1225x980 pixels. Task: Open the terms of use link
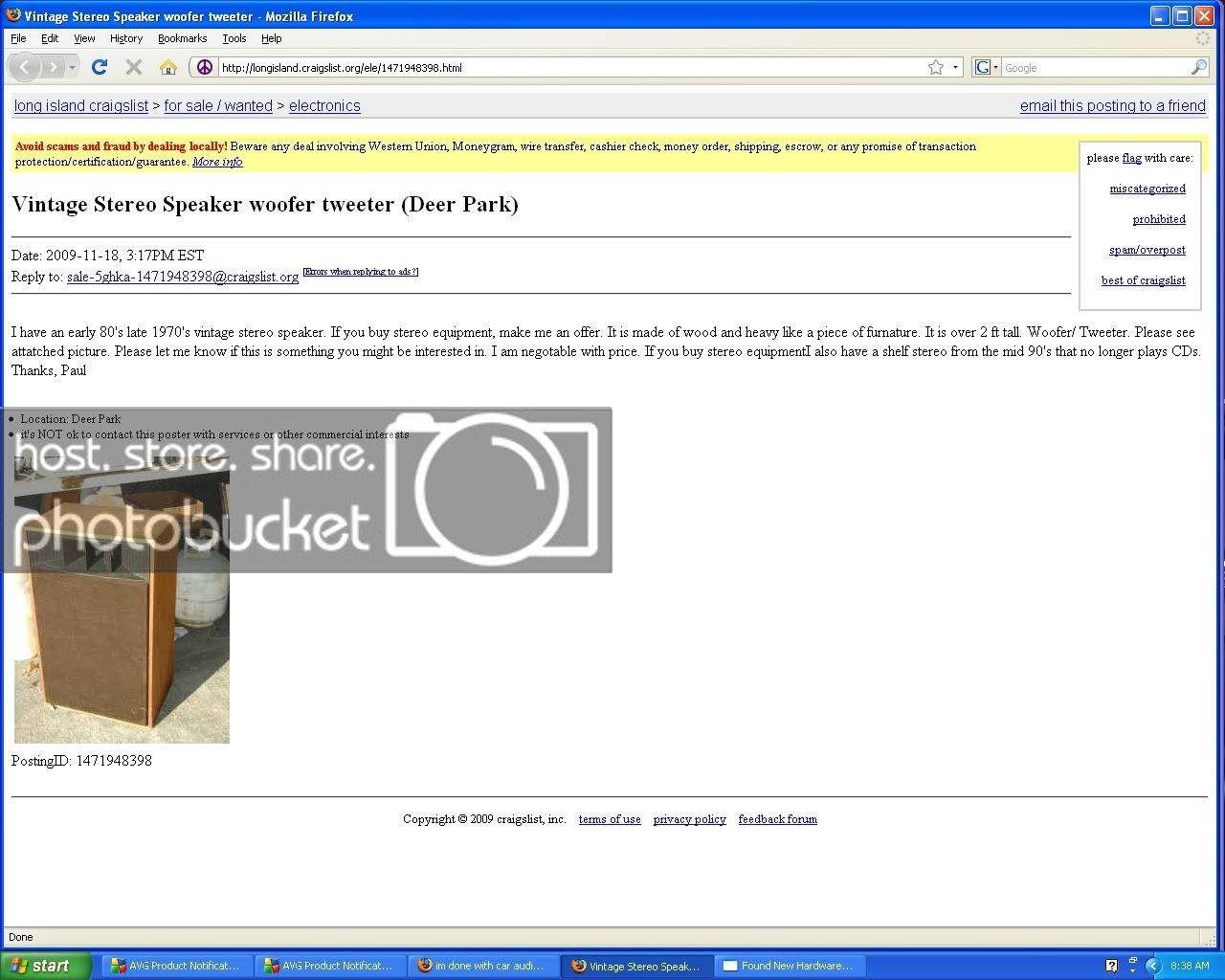coord(610,819)
